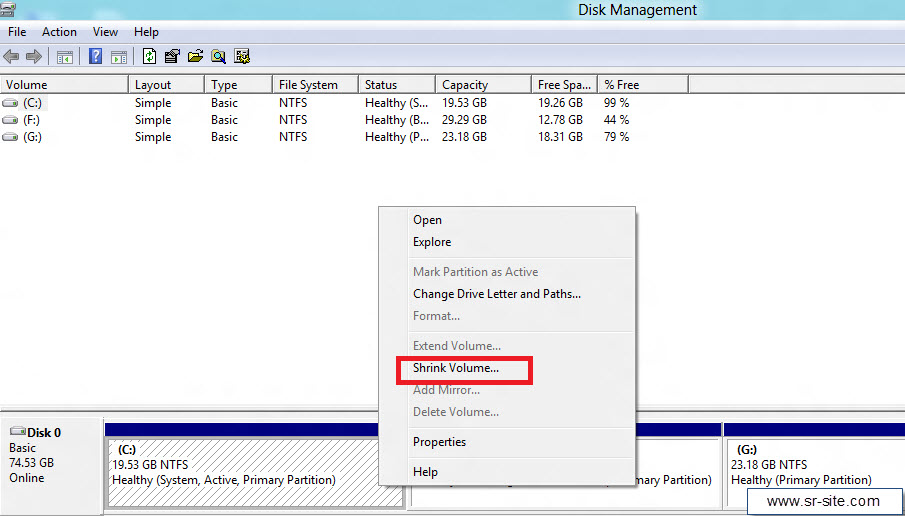Click the Forward arrow in toolbar
The height and width of the screenshot is (516, 905).
click(x=34, y=57)
